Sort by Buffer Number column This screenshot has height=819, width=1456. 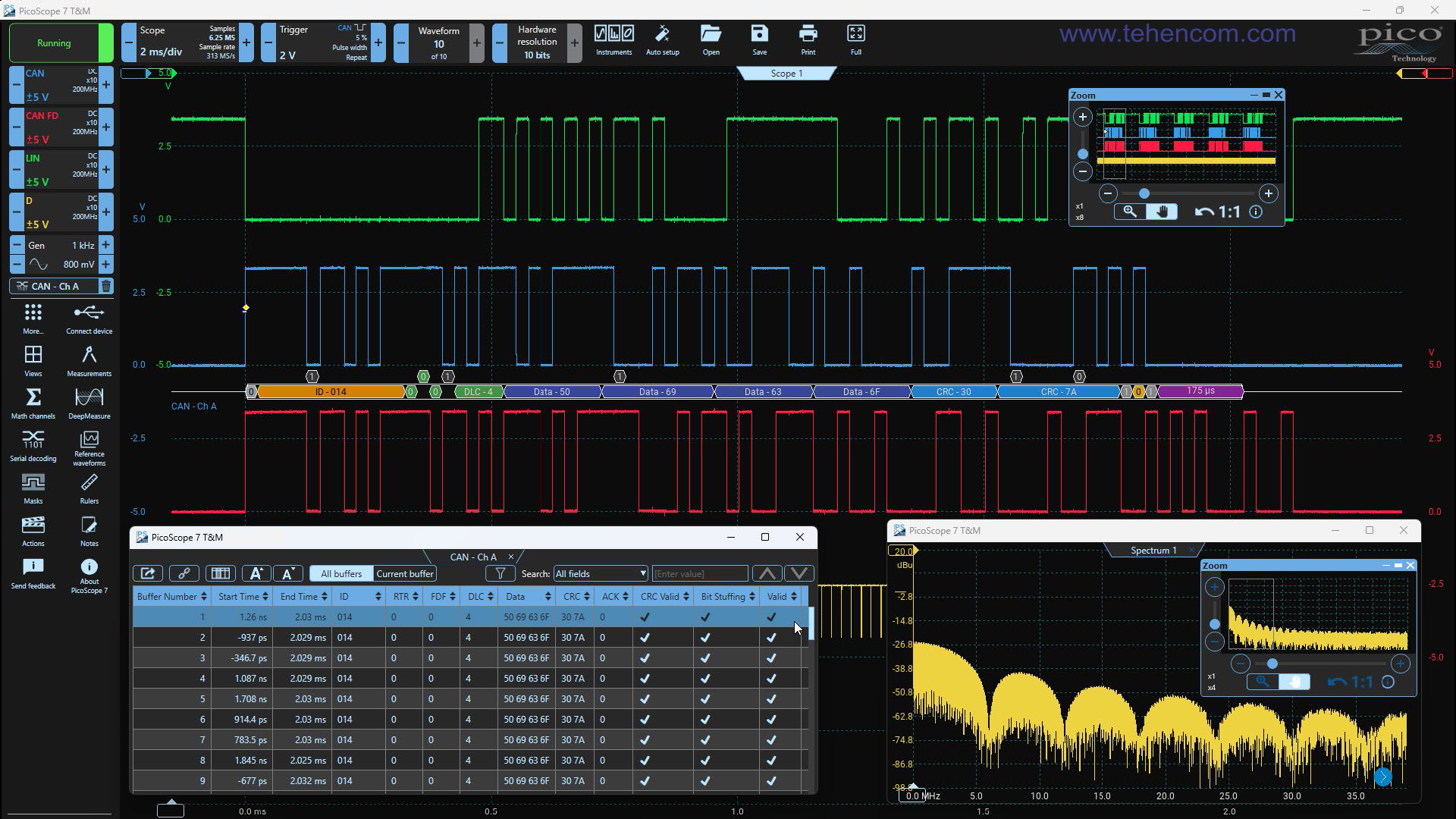pos(171,596)
